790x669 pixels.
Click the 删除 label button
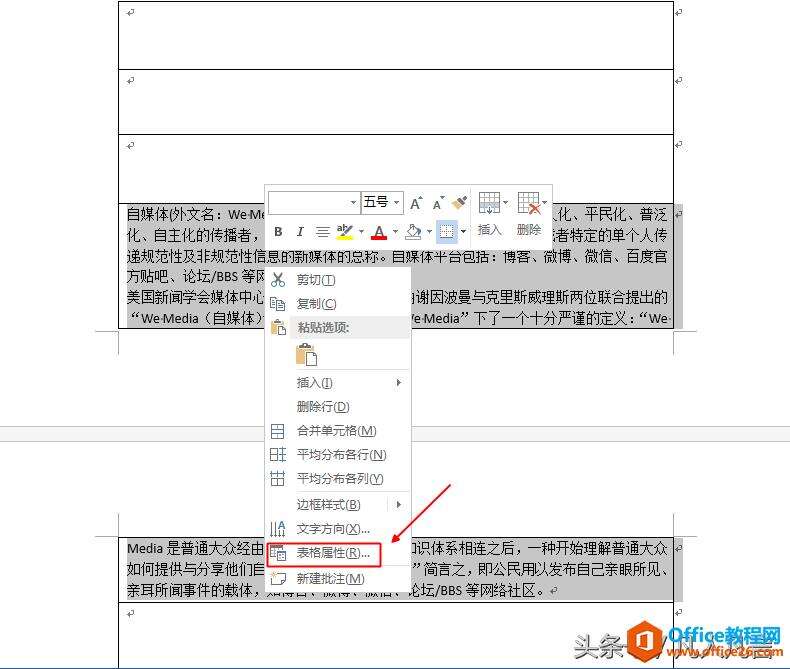click(529, 230)
